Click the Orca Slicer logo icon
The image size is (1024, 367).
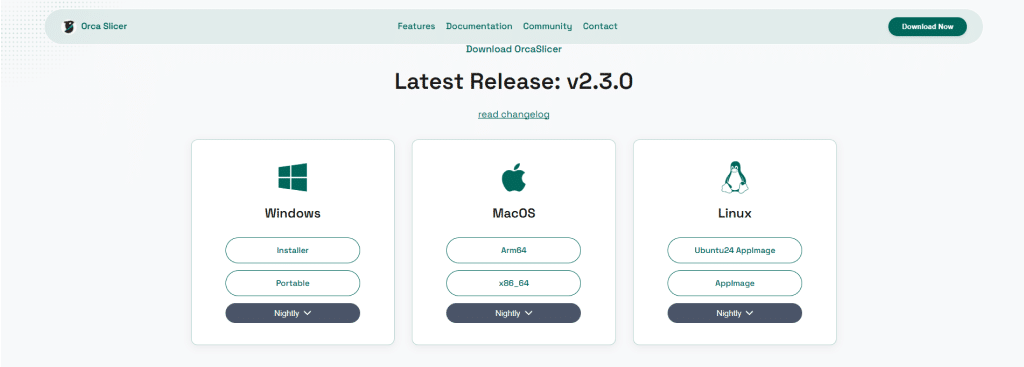(x=69, y=27)
